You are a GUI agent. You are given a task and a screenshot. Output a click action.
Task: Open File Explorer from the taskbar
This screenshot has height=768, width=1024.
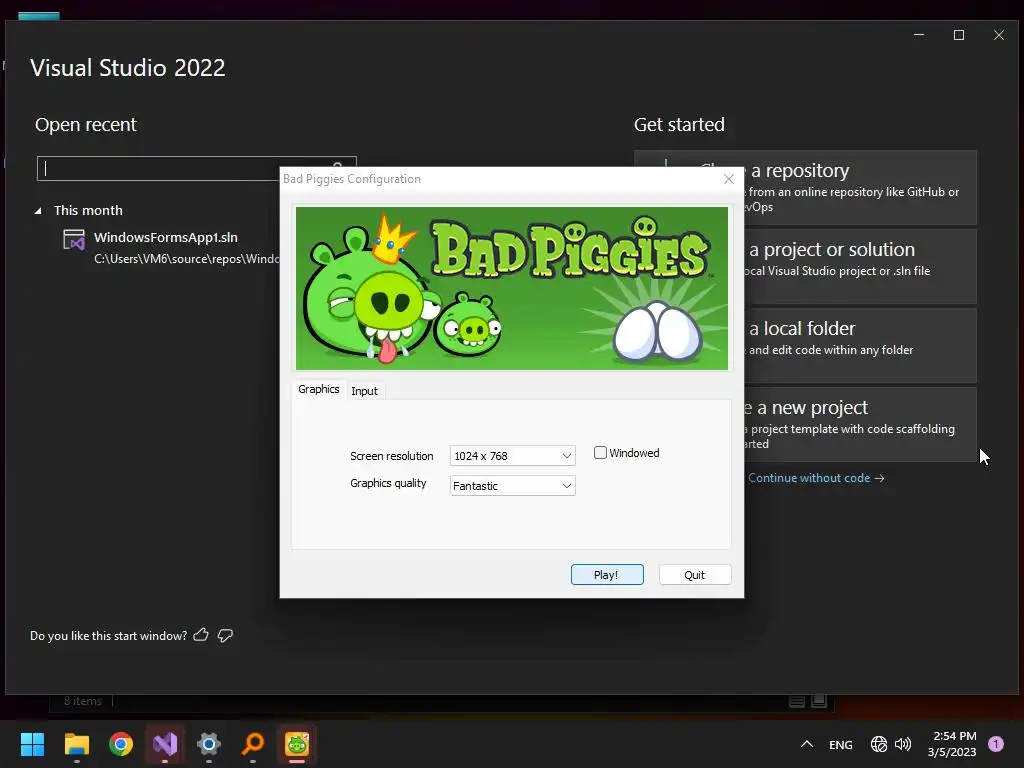pyautogui.click(x=76, y=744)
